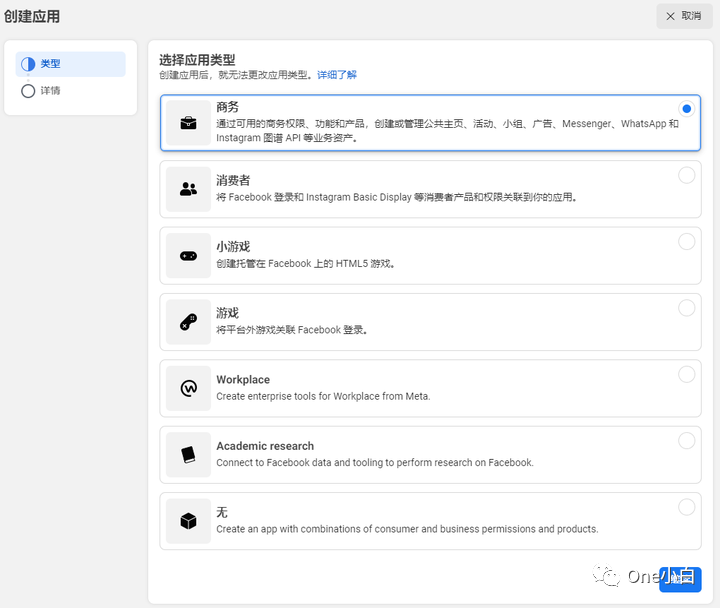Click the blue next button at bottom
720x608 pixels.
(x=680, y=580)
